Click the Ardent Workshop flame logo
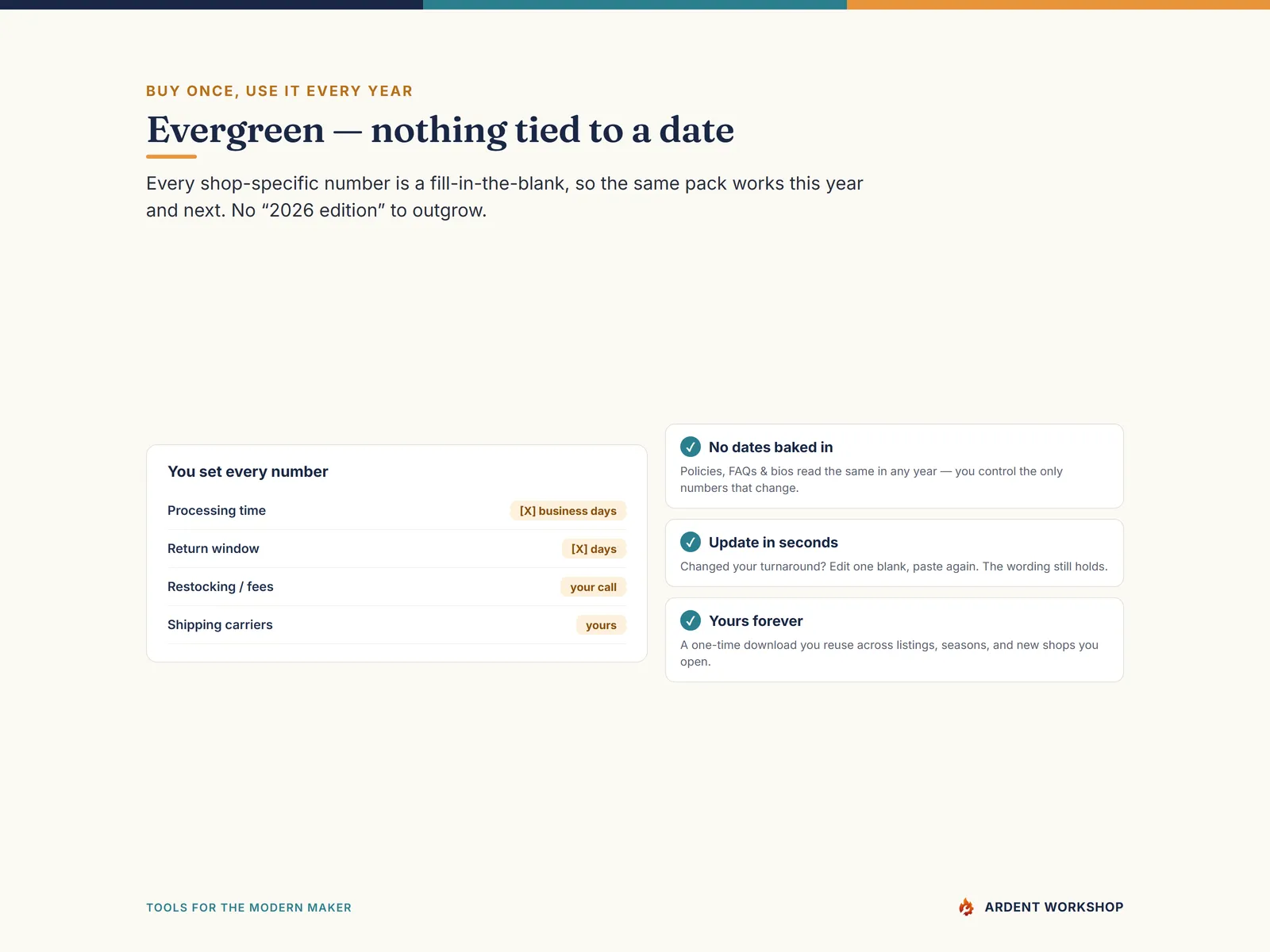This screenshot has height=952, width=1270. [x=966, y=907]
